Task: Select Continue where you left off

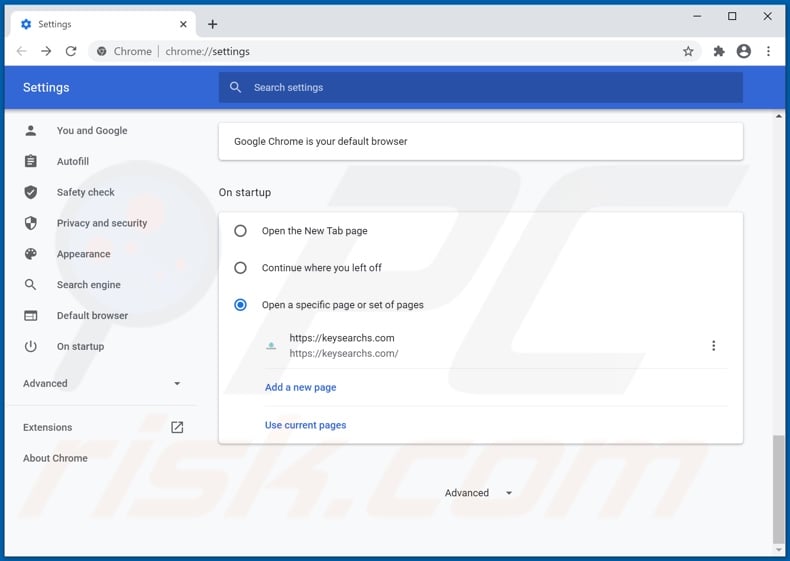Action: (240, 268)
